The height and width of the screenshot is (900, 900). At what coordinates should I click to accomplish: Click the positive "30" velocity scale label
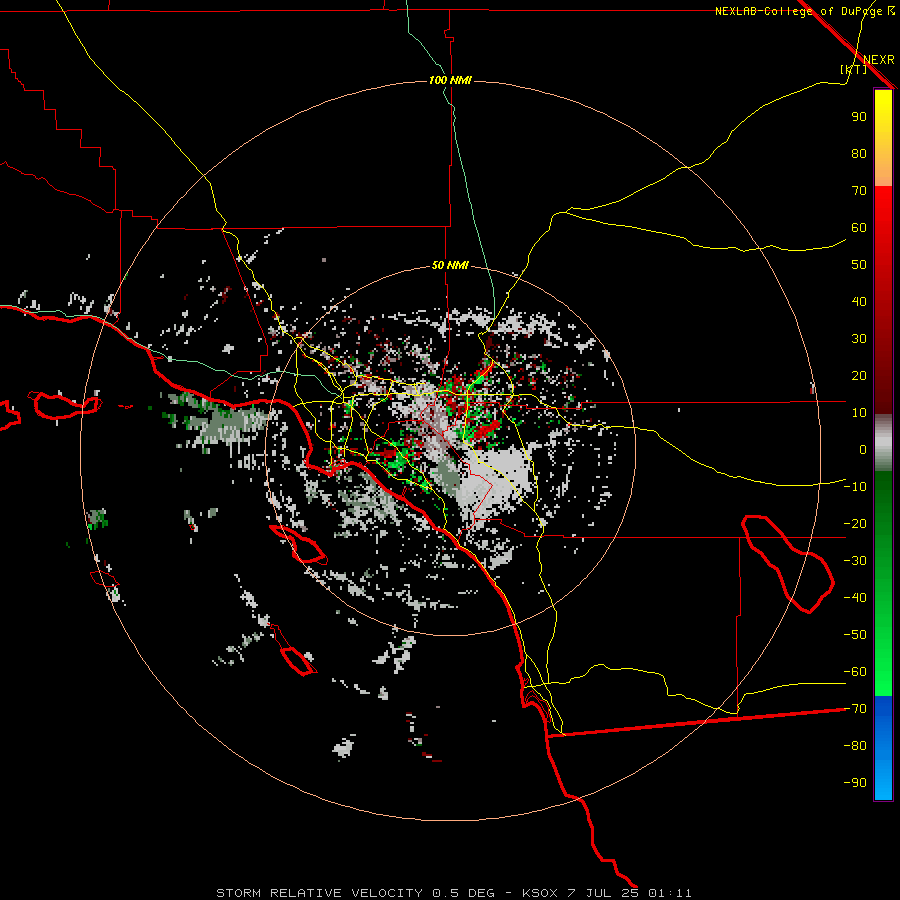[859, 338]
